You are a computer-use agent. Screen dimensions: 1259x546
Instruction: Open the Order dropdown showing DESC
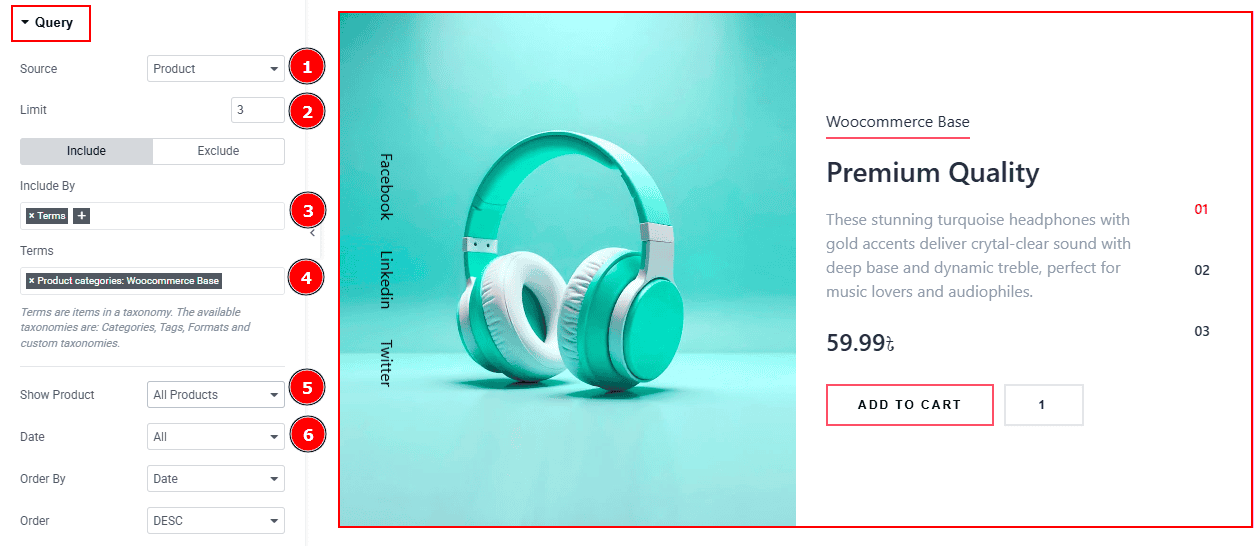click(x=216, y=521)
